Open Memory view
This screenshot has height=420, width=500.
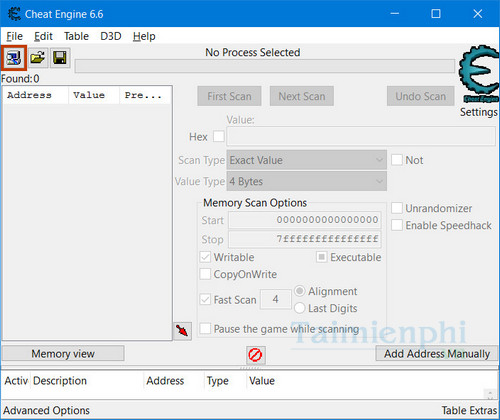[63, 353]
